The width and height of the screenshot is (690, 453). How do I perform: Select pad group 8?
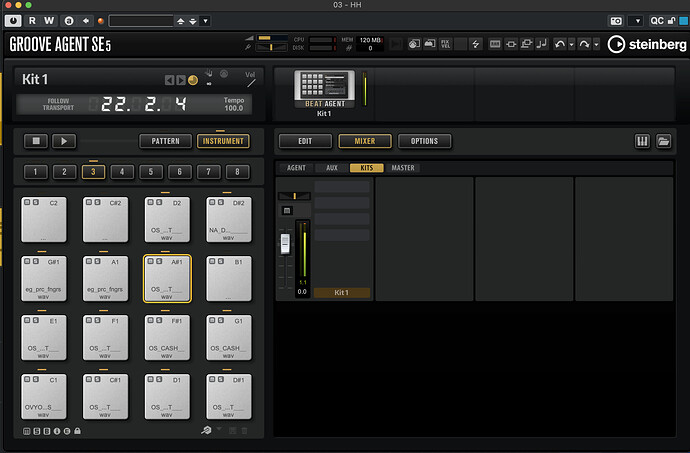(237, 172)
